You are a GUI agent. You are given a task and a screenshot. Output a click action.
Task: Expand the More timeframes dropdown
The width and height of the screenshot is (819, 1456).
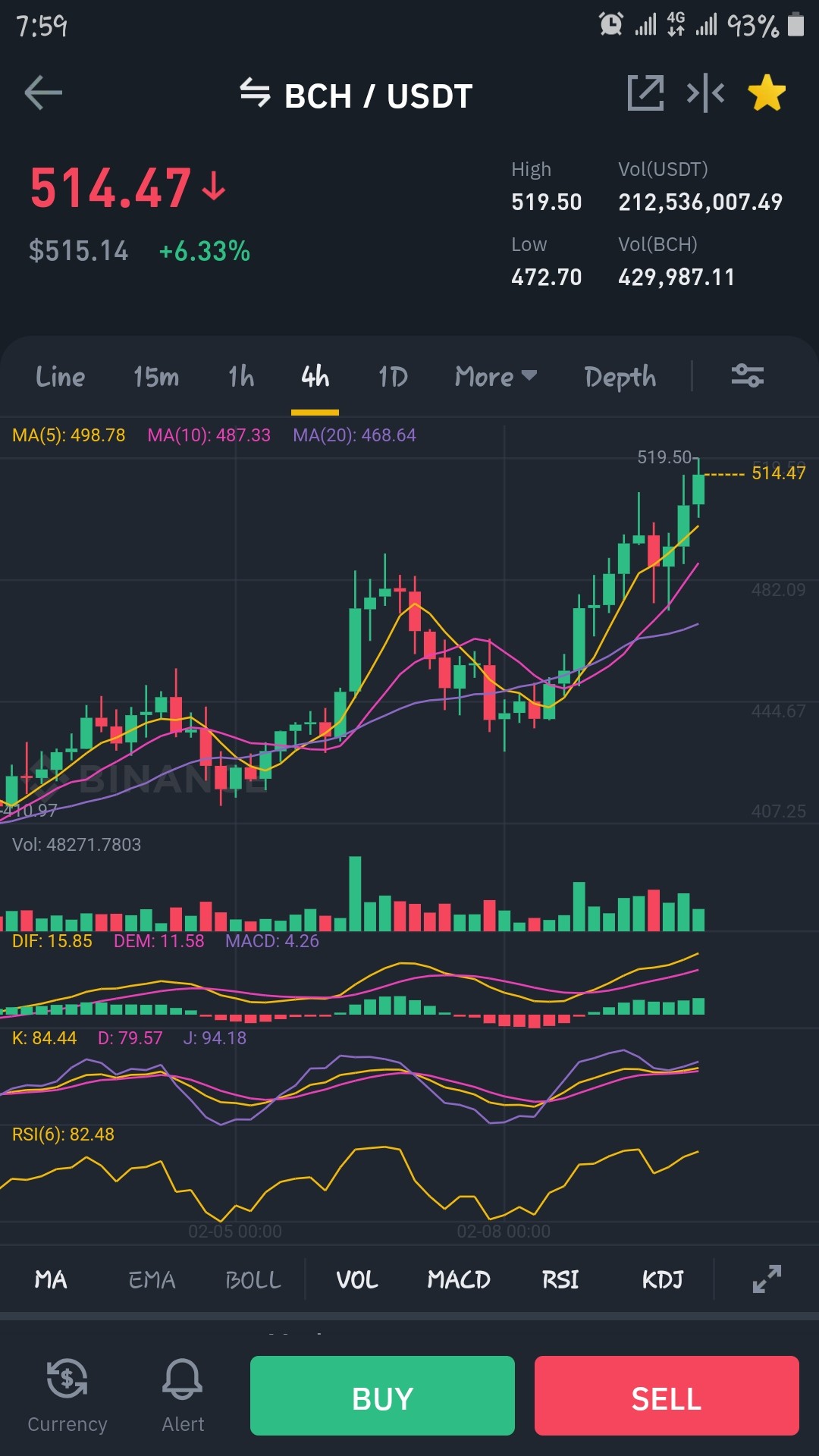(496, 376)
